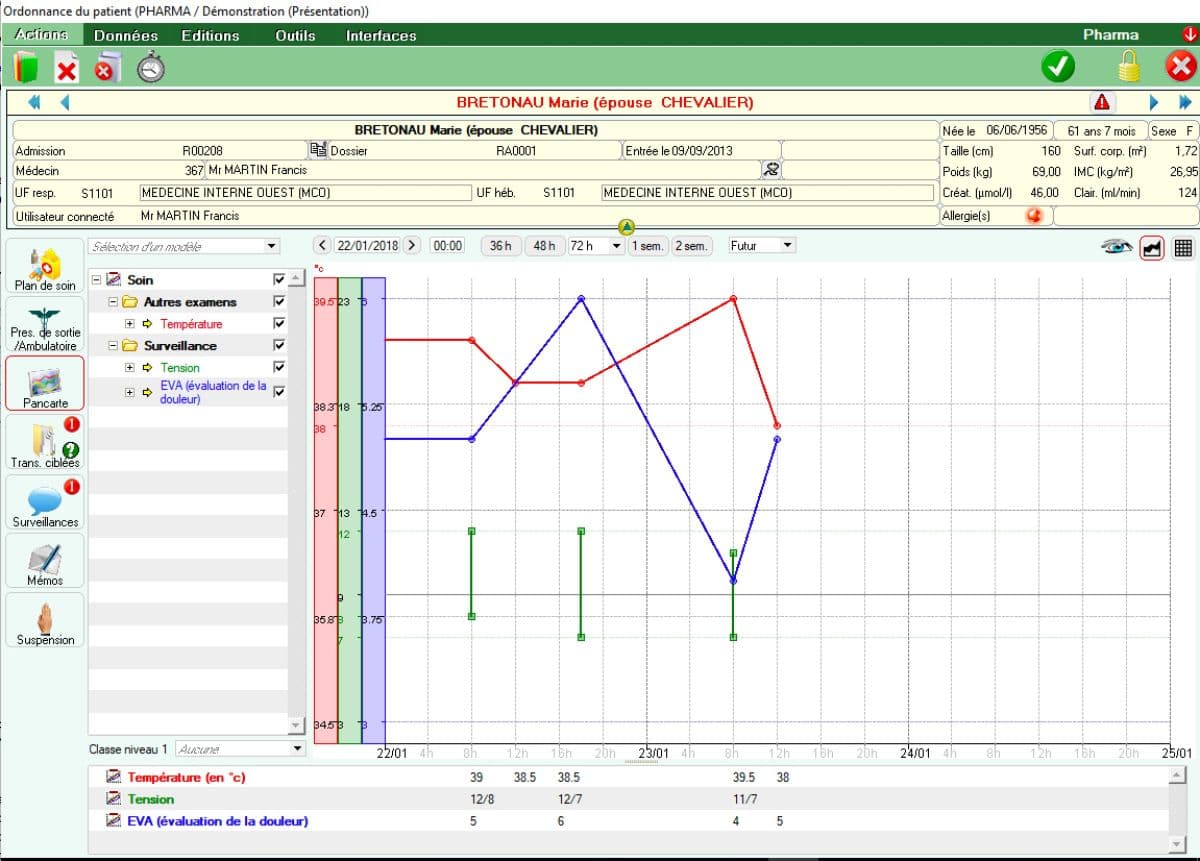
Task: Open the Outils menu
Action: point(295,35)
